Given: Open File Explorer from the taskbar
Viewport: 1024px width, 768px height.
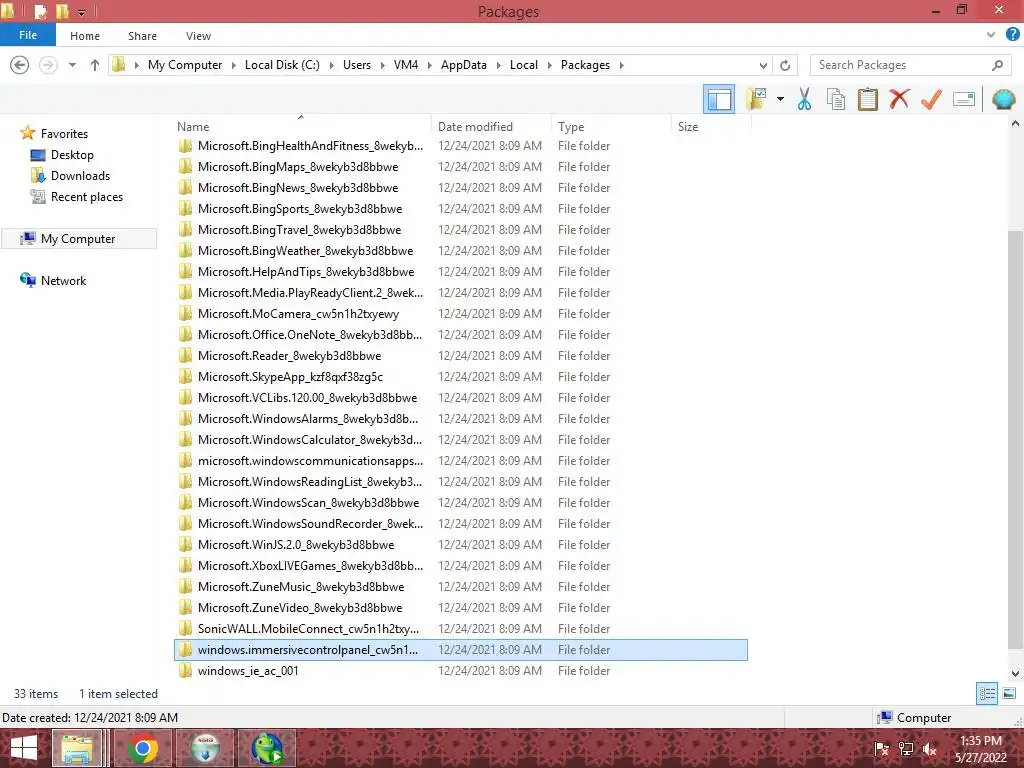Looking at the screenshot, I should 76,748.
